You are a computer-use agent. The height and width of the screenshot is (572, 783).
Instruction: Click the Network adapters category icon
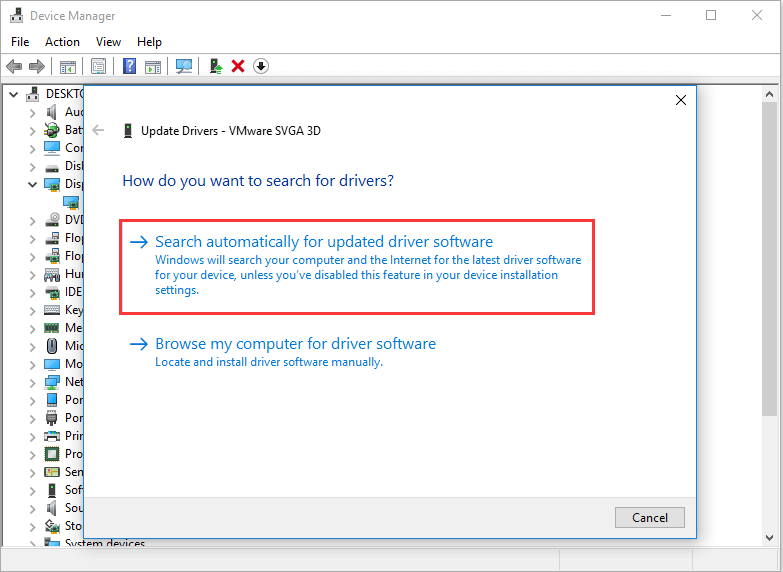pos(52,382)
